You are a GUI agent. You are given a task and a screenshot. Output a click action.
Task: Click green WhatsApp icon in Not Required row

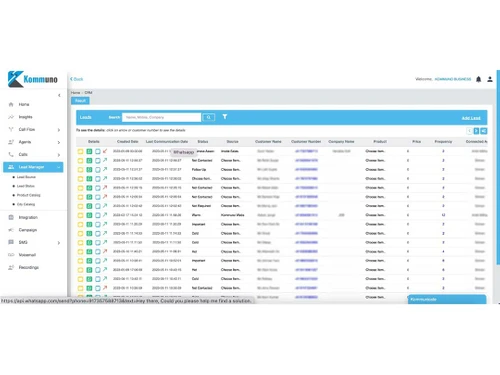(x=89, y=206)
